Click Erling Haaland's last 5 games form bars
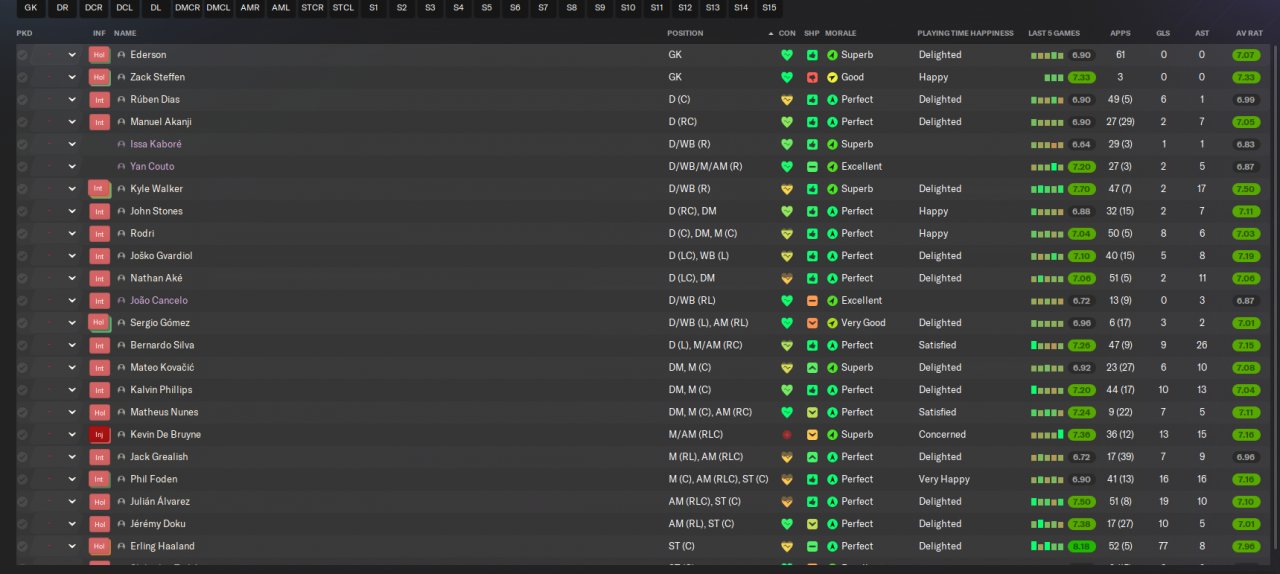Viewport: 1280px width, 574px height. pos(1048,547)
